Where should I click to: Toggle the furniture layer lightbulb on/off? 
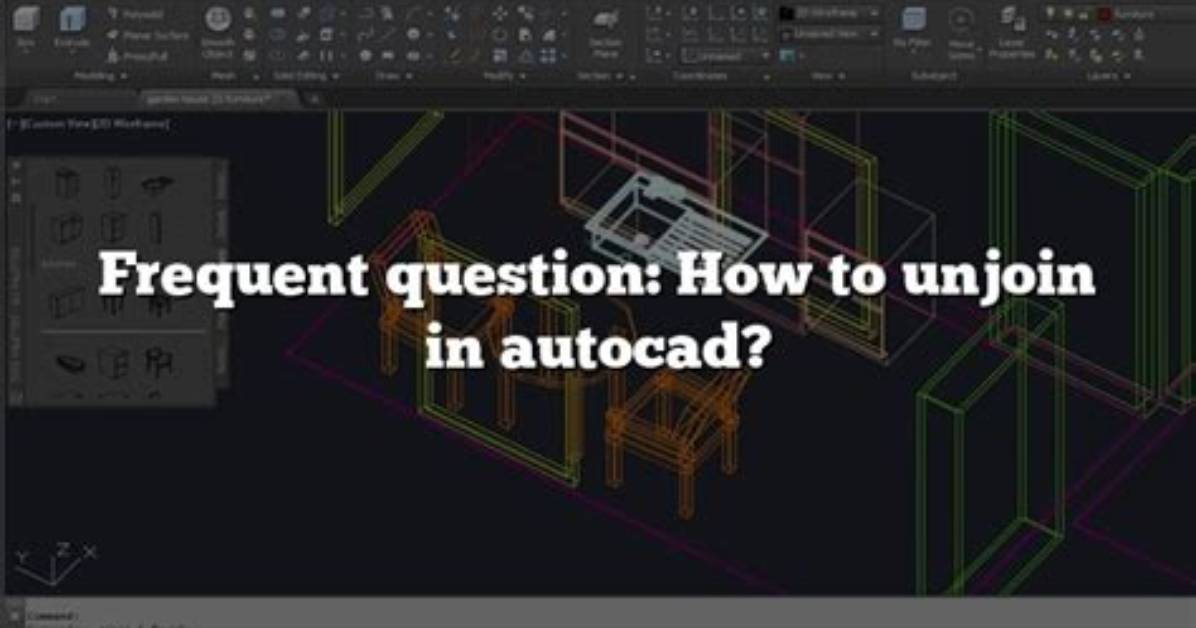(1050, 14)
